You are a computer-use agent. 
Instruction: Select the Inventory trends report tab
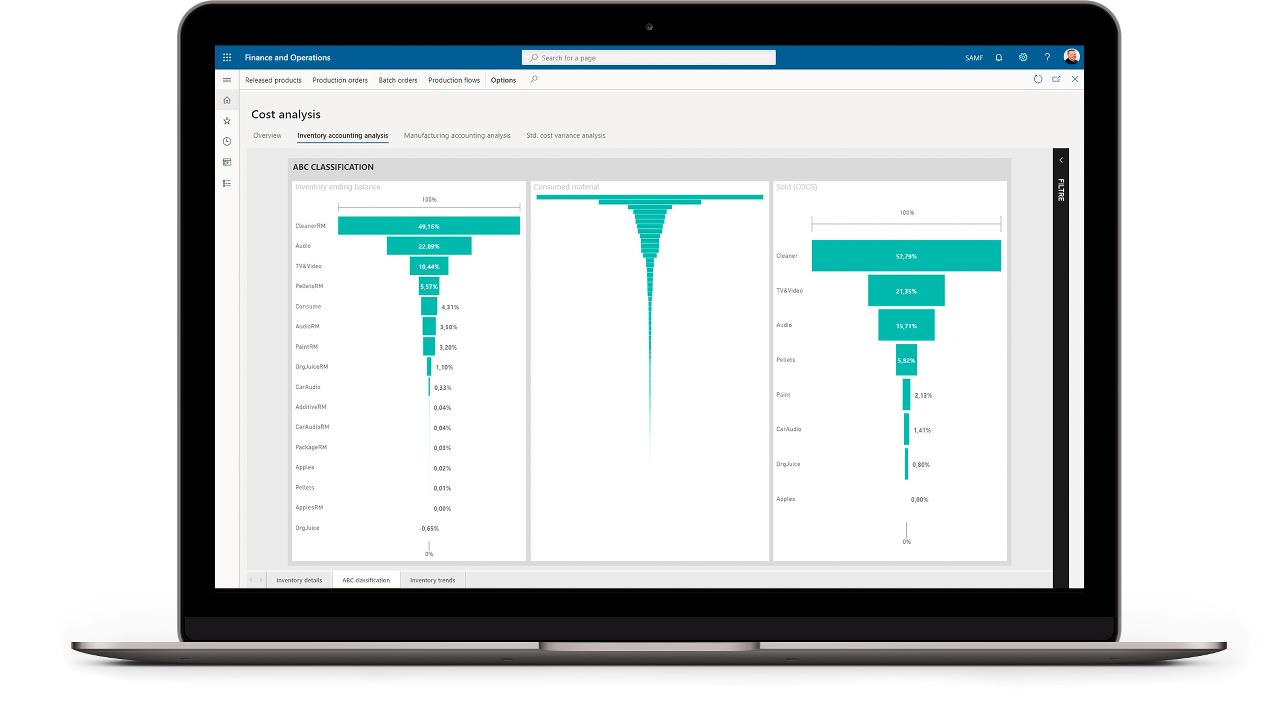(432, 580)
